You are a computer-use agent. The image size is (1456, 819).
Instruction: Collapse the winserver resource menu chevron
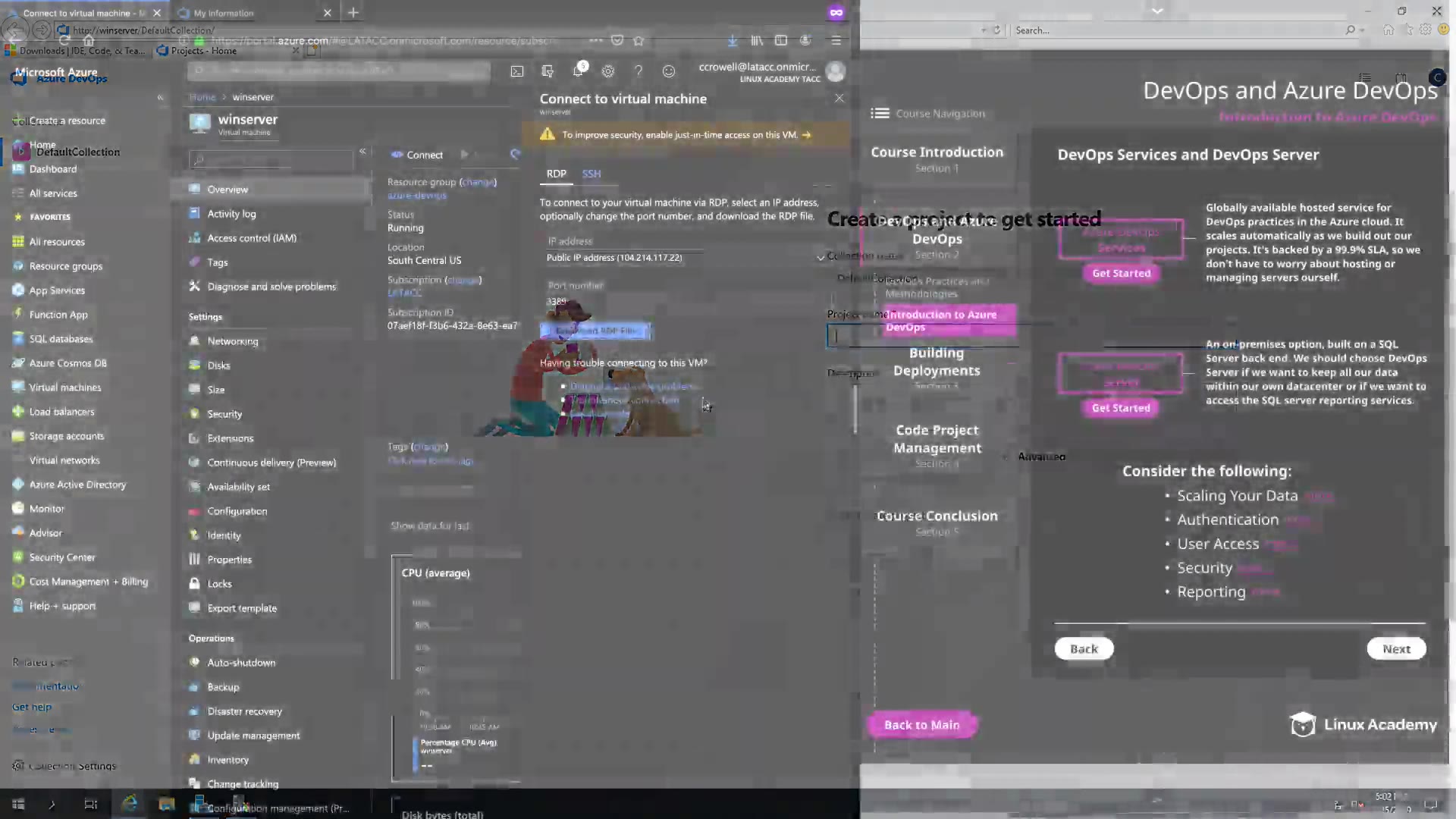tap(362, 152)
